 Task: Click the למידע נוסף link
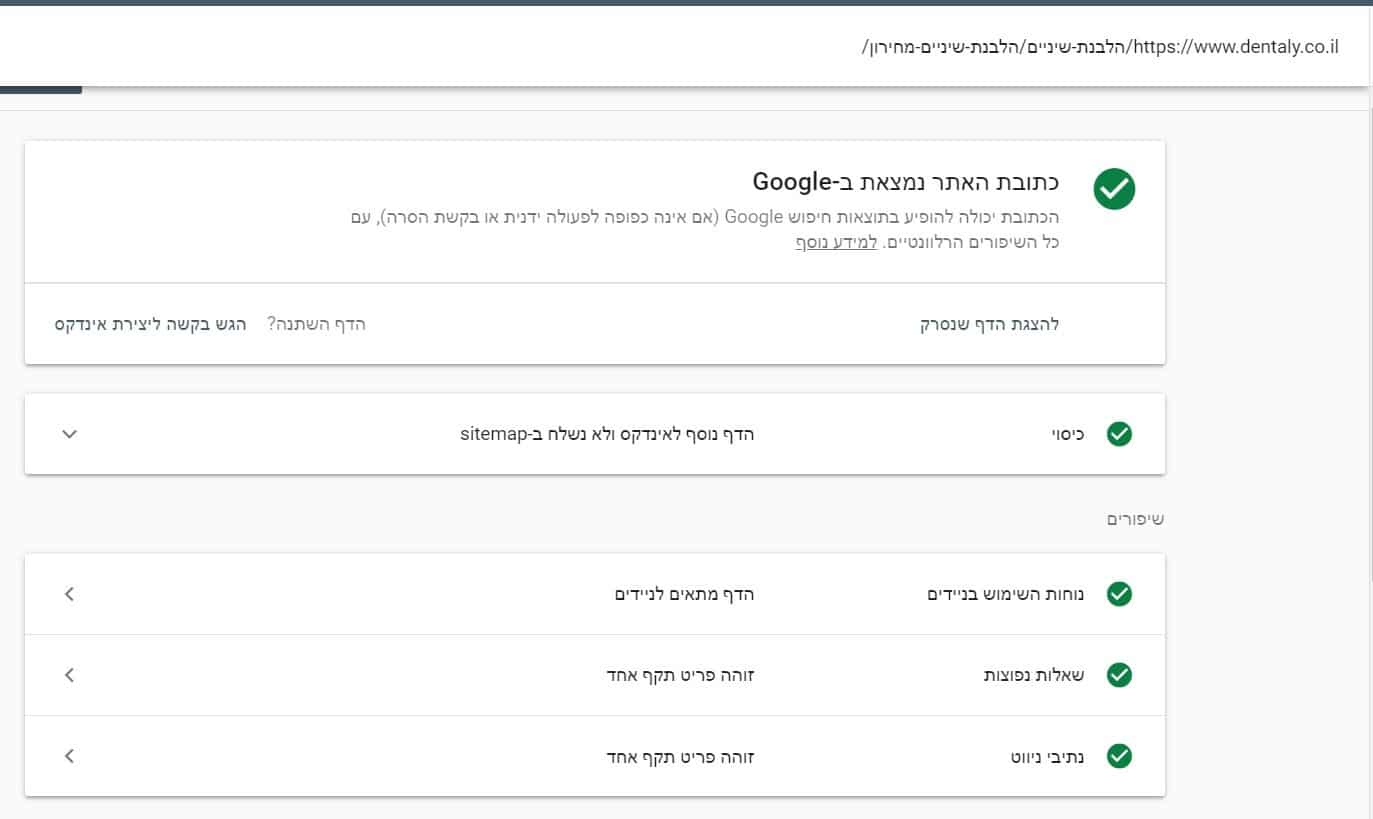click(836, 242)
